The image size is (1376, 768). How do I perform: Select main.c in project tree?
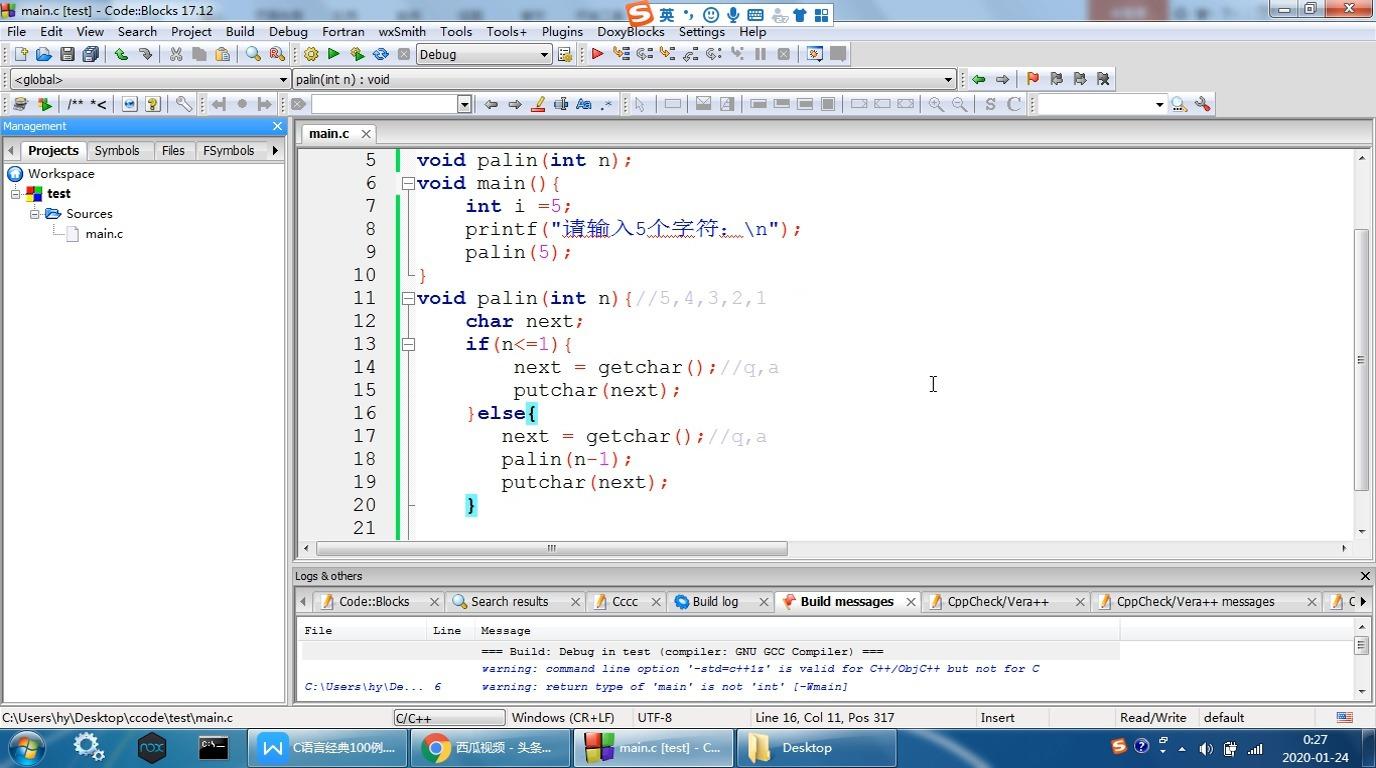tap(104, 234)
